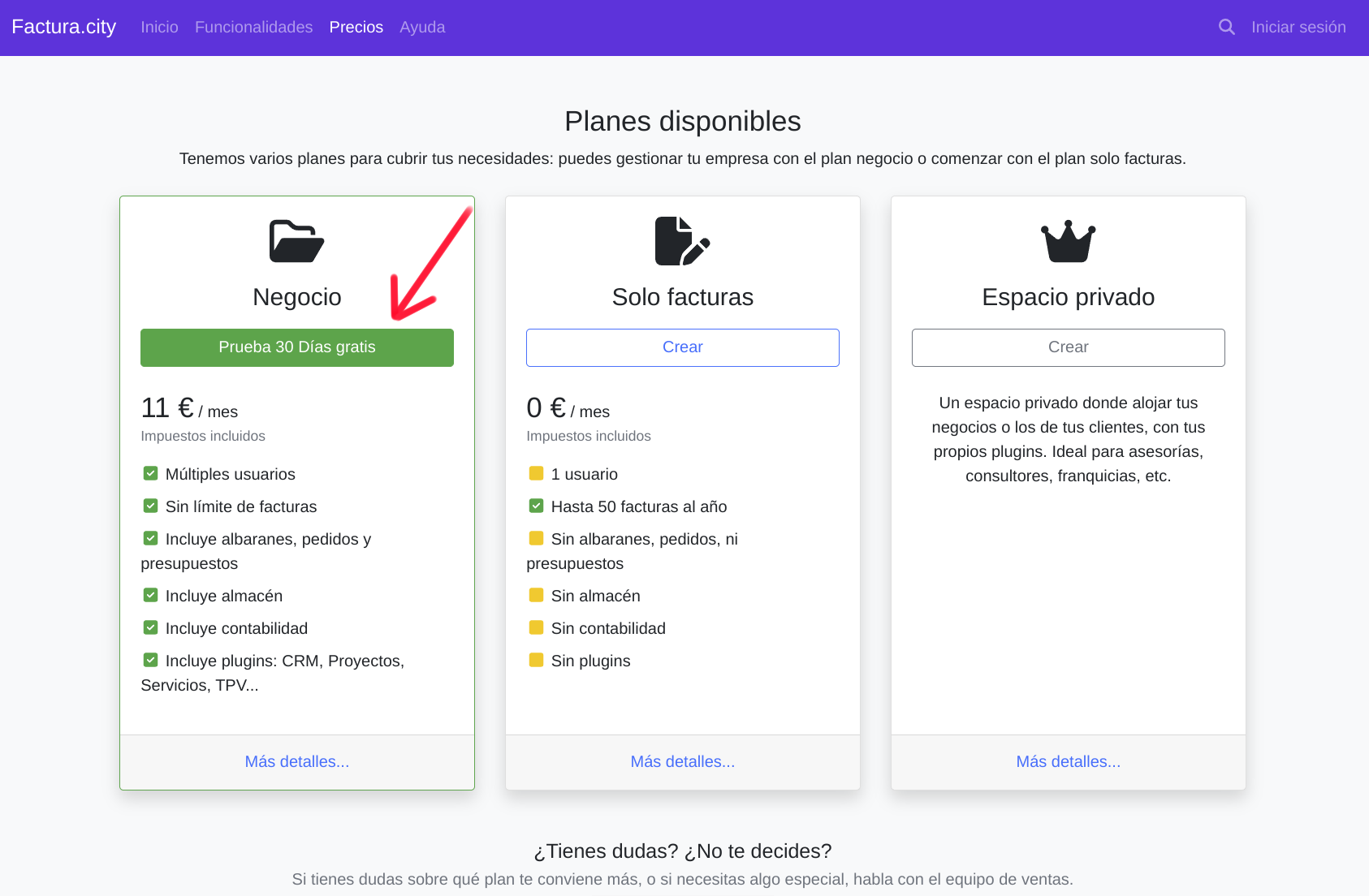Open the Funcionalidades menu item

(253, 27)
